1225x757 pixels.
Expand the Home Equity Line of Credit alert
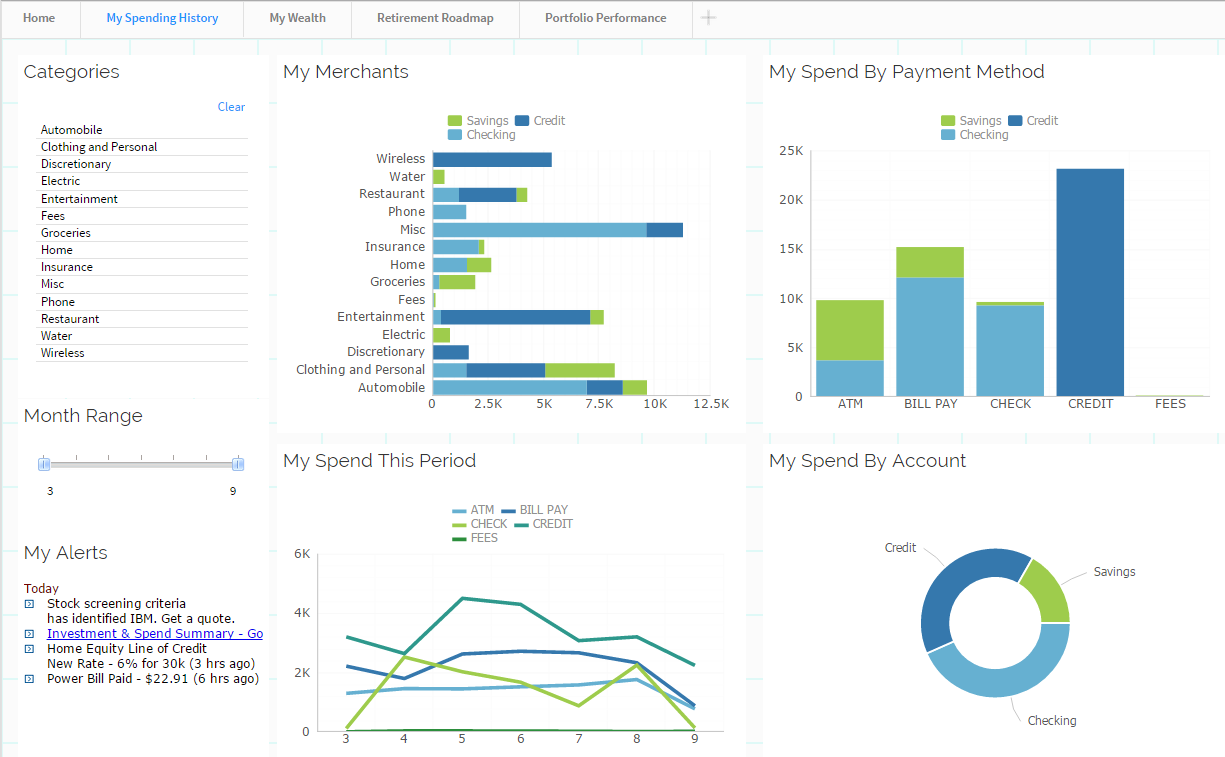(x=28, y=648)
